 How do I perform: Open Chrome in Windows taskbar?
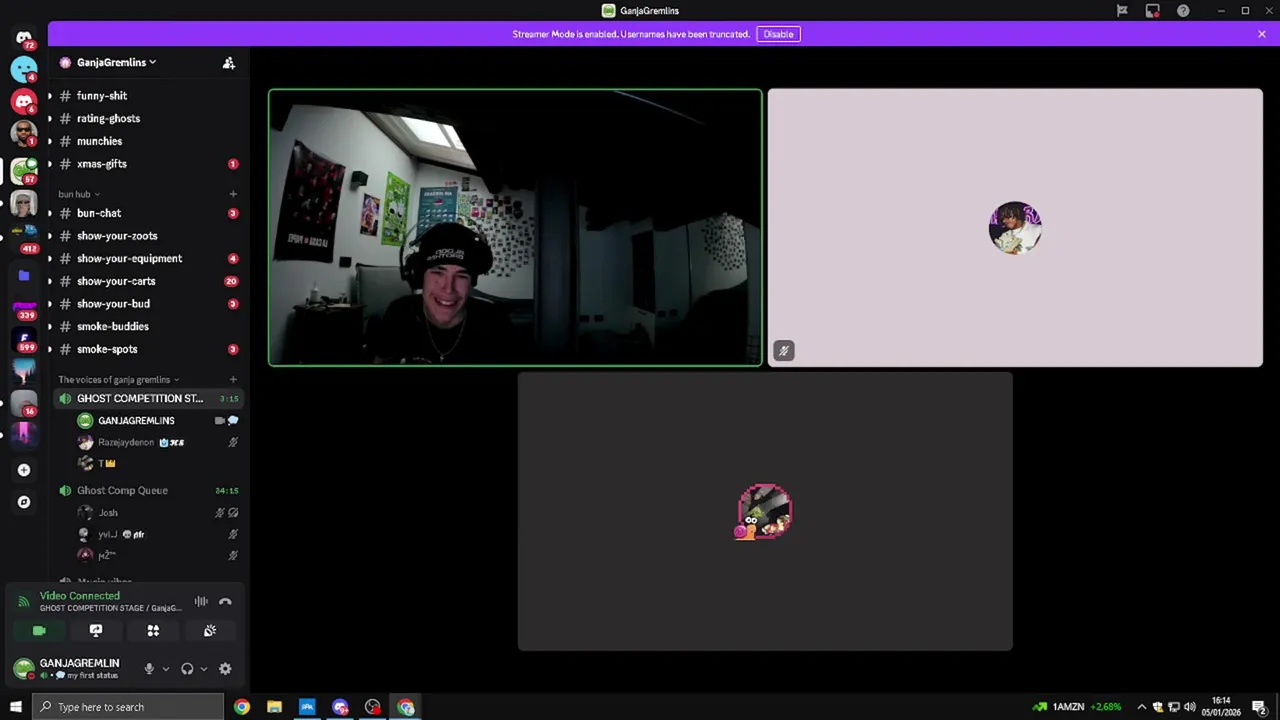[x=242, y=707]
